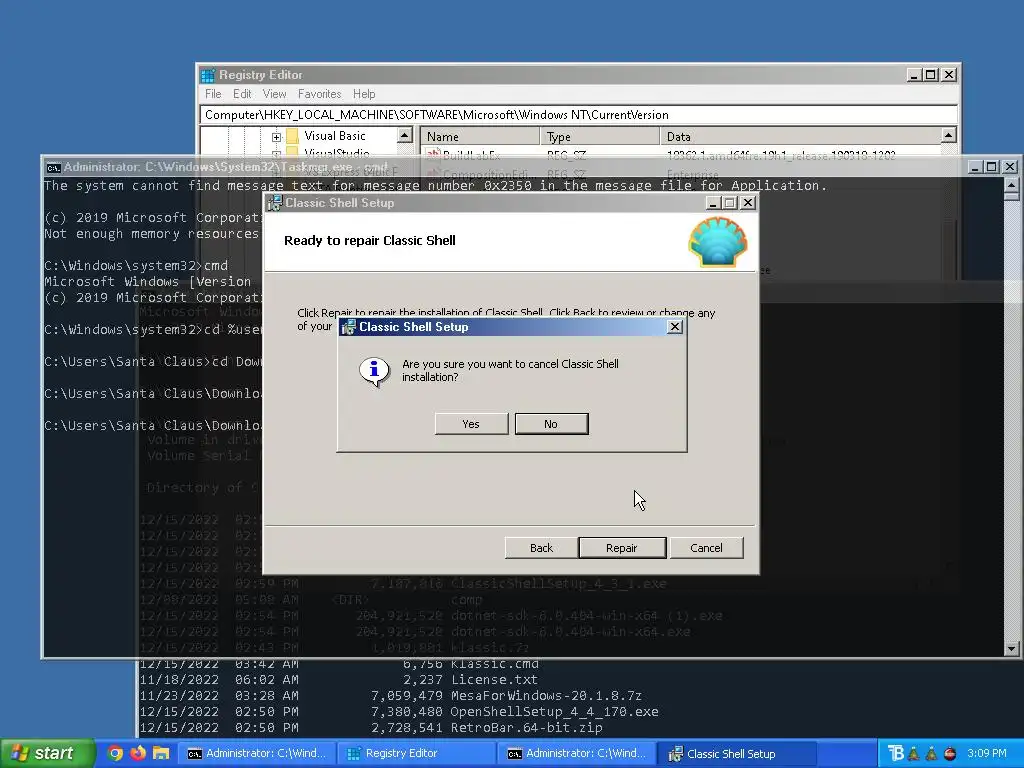Click the 3:09 PM system clock
This screenshot has width=1024, height=768.
point(987,753)
